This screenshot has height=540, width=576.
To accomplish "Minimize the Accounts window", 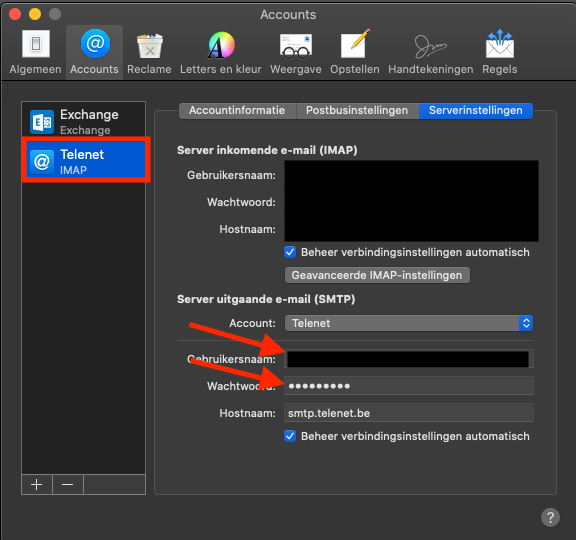I will (x=35, y=14).
